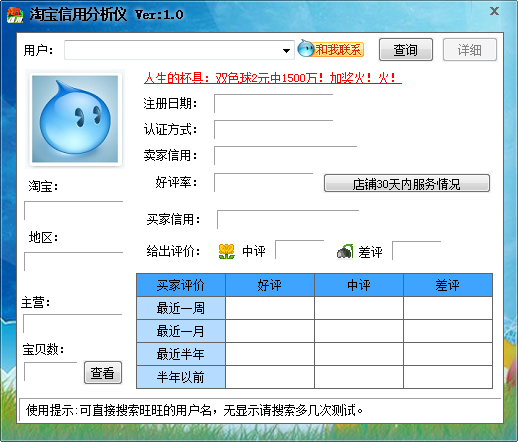The width and height of the screenshot is (518, 442).
Task: Click the 使用提示 status bar text
Action: (x=195, y=410)
